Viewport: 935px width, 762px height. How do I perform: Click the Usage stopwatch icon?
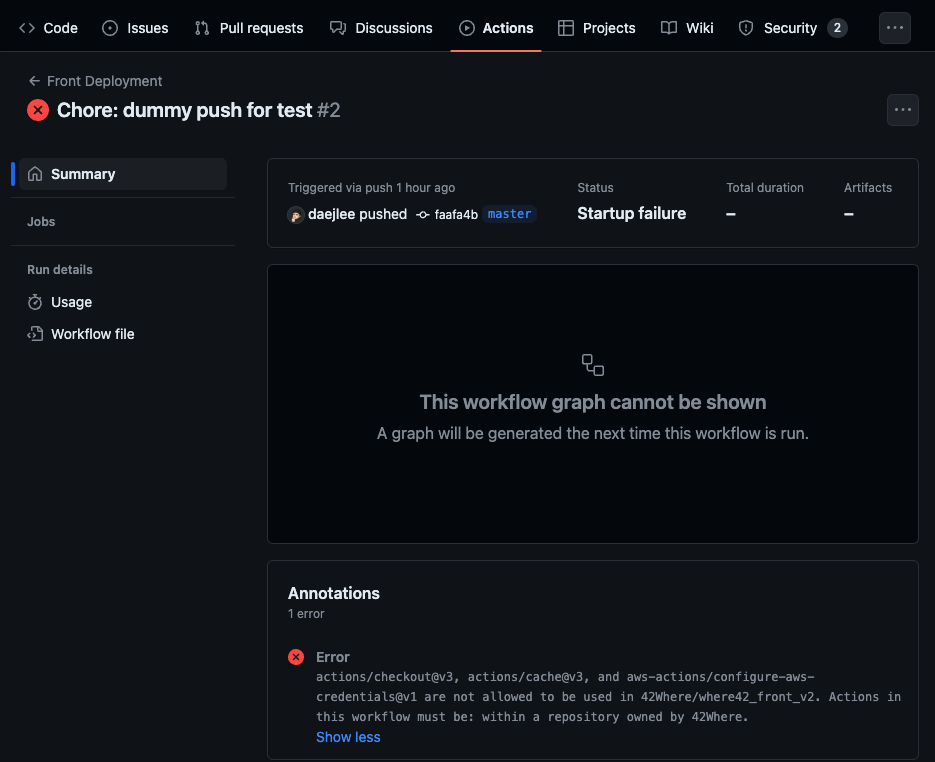(35, 302)
